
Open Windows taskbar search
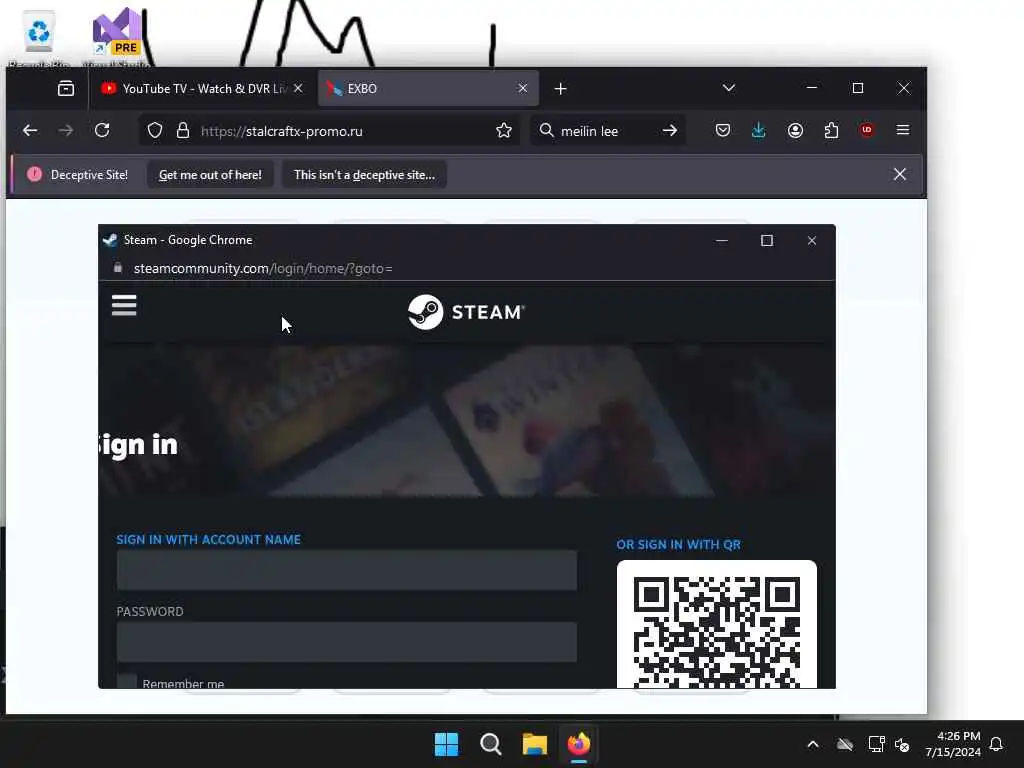(x=490, y=744)
